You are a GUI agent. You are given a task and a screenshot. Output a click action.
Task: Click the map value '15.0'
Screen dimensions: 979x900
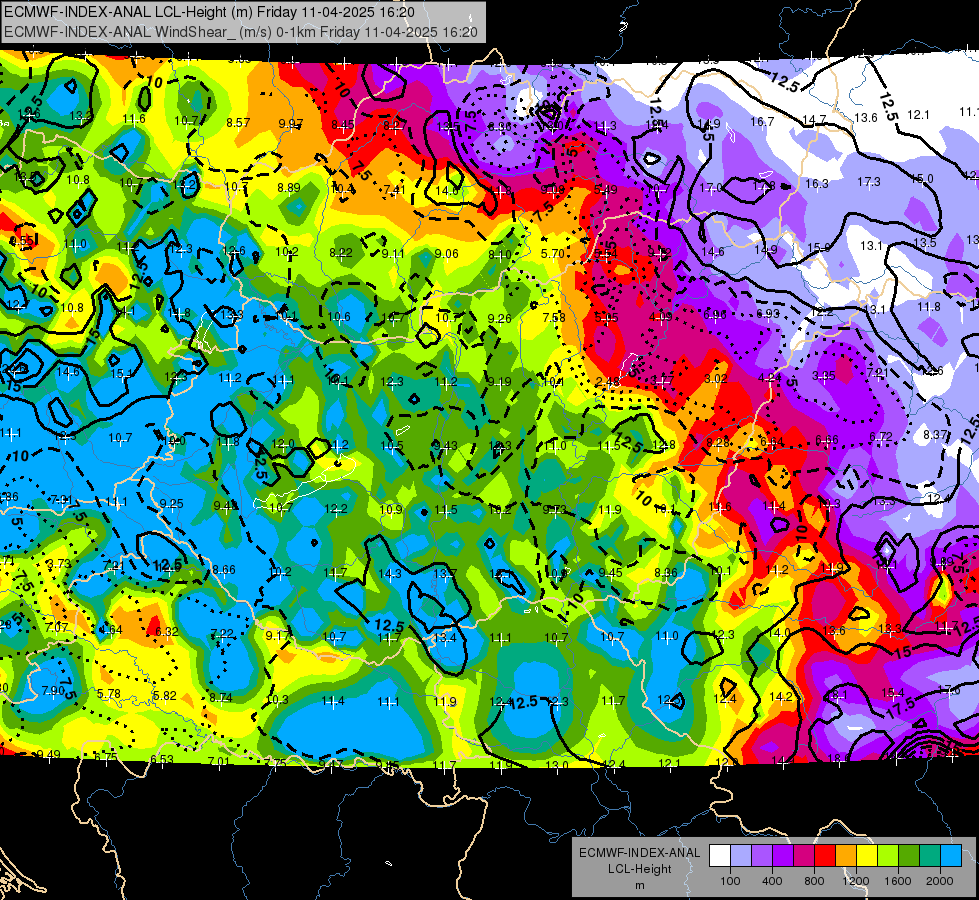(x=922, y=179)
